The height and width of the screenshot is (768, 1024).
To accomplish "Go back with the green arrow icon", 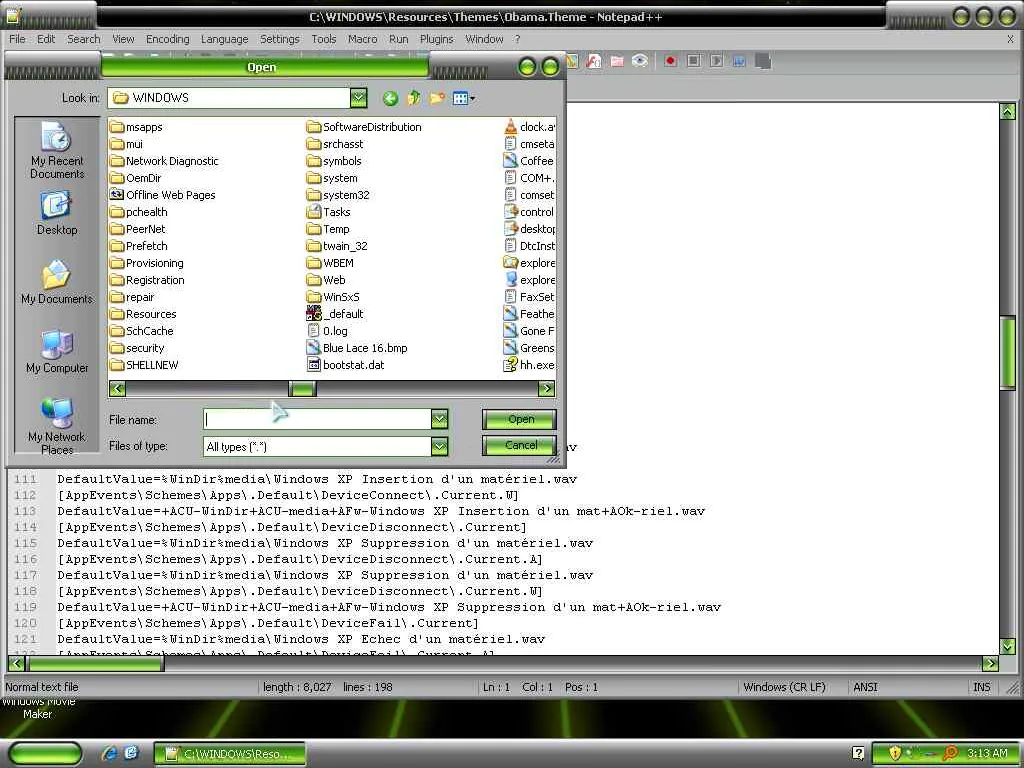I will (390, 99).
